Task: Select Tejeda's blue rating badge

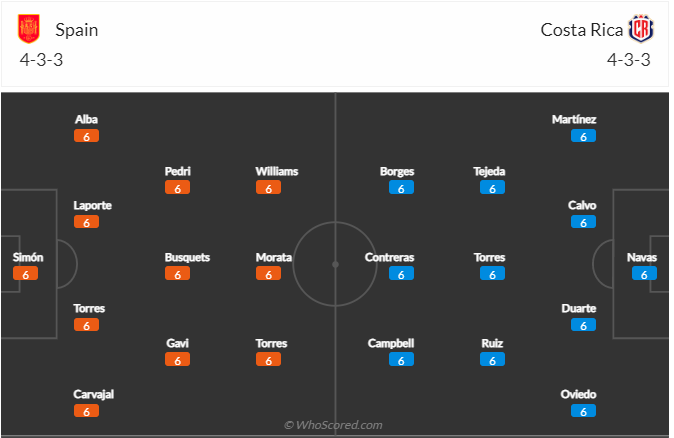Action: click(492, 187)
